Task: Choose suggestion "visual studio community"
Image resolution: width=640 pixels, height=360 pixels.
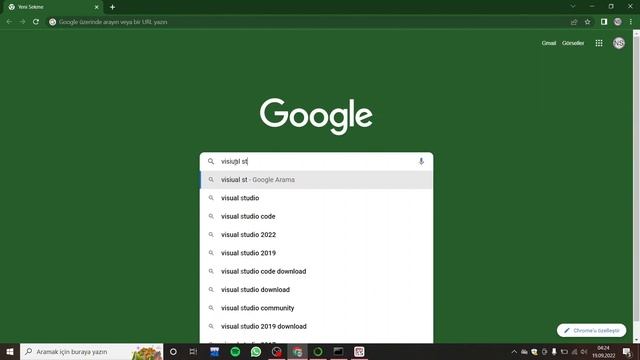Action: click(x=316, y=308)
